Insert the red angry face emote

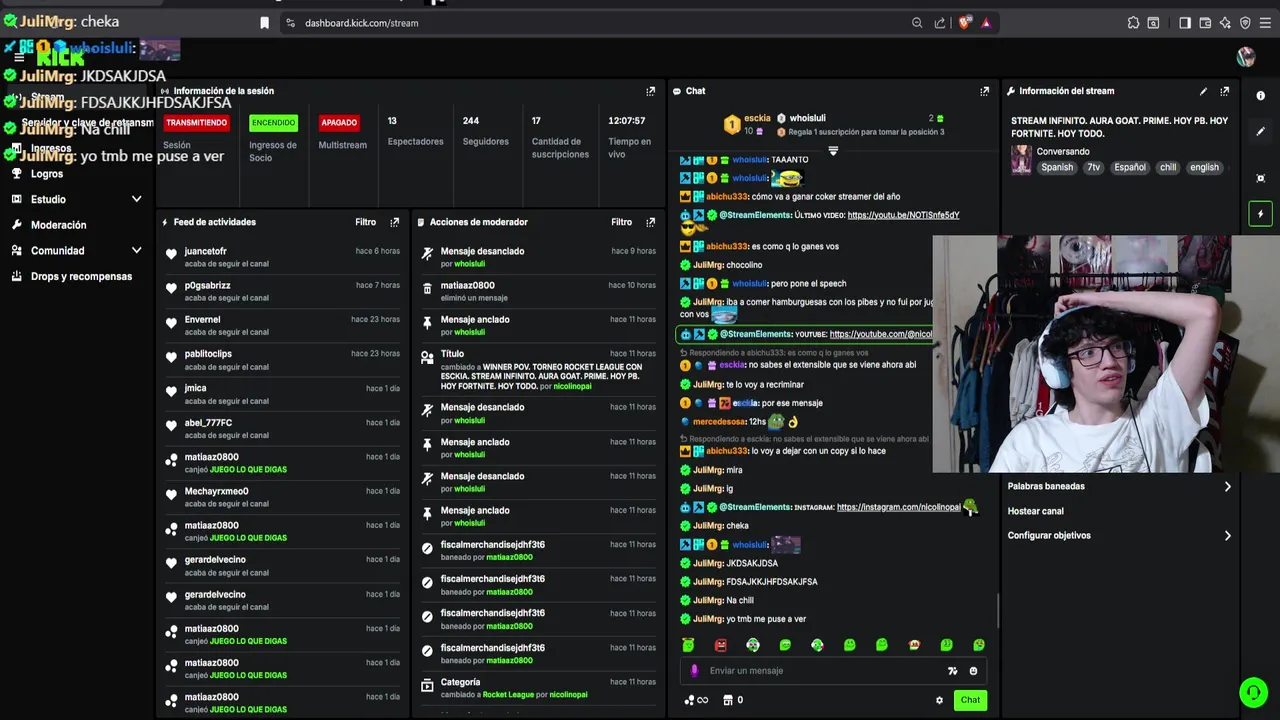pyautogui.click(x=720, y=645)
